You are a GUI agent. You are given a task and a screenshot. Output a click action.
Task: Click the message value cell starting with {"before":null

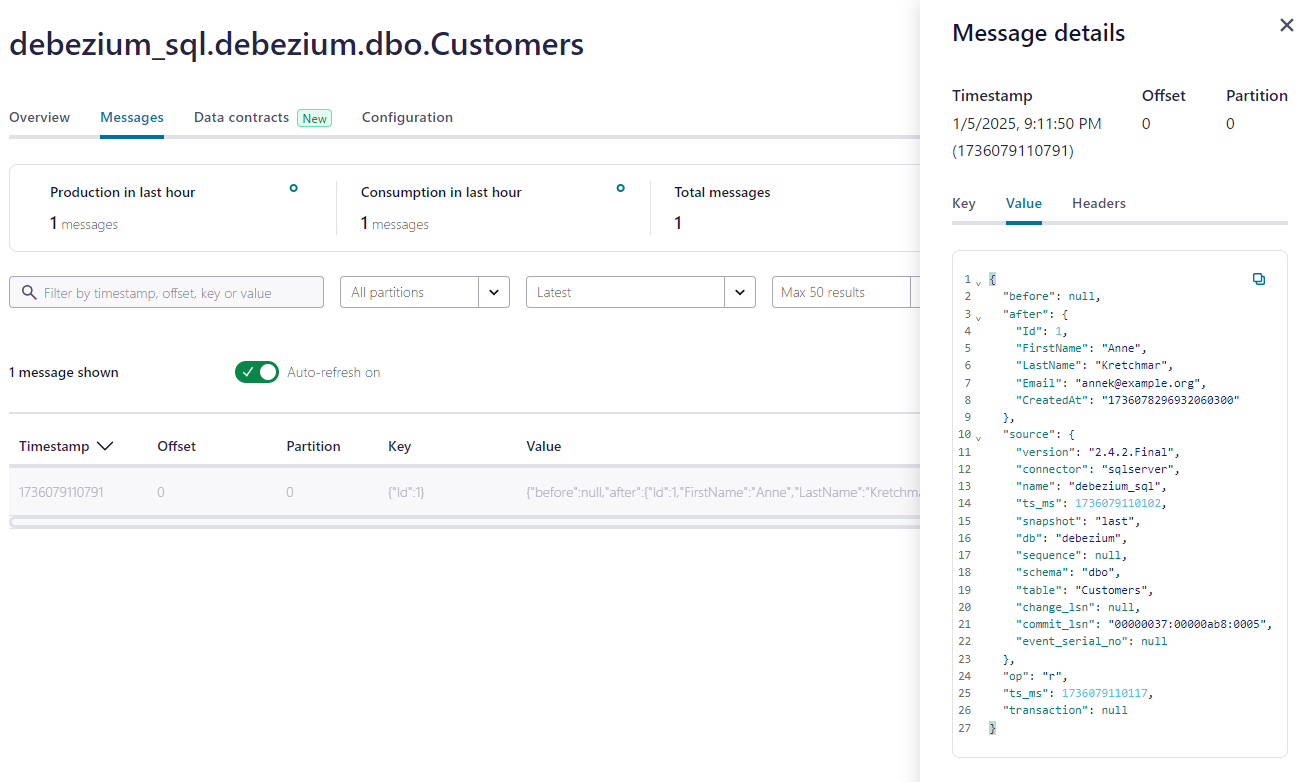pyautogui.click(x=722, y=492)
